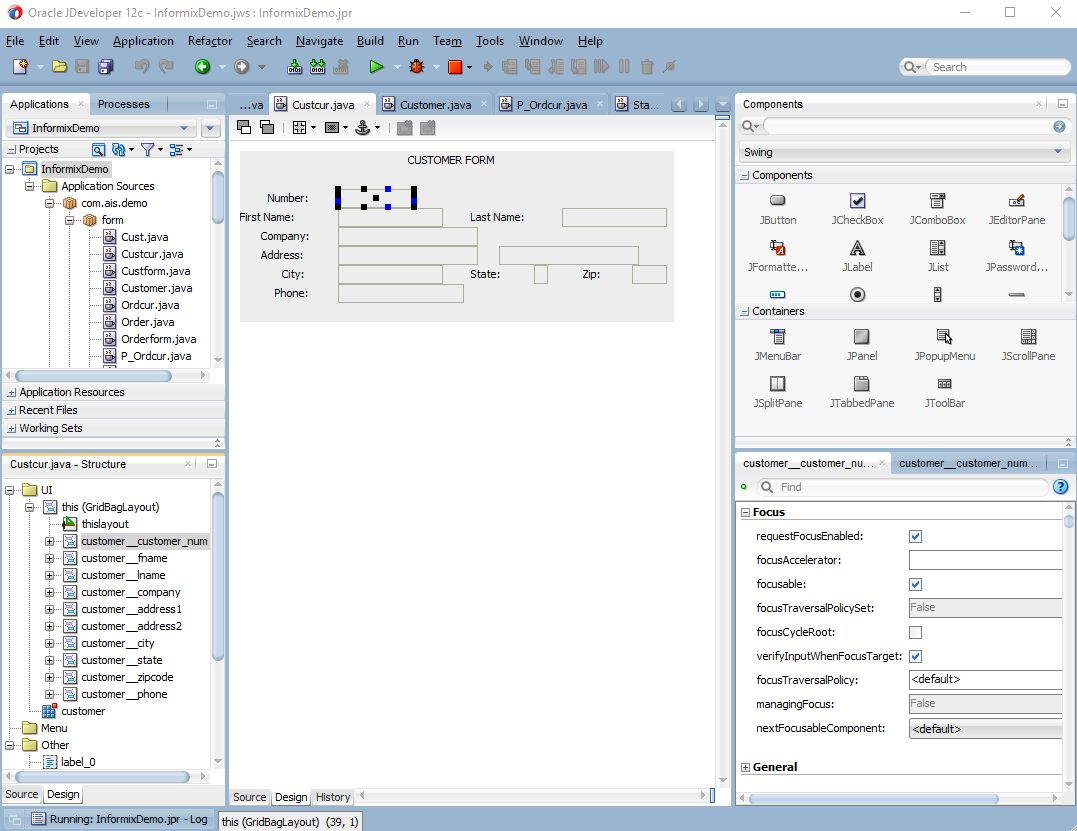
Task: Select the JEditorPane component
Action: pos(1017,209)
